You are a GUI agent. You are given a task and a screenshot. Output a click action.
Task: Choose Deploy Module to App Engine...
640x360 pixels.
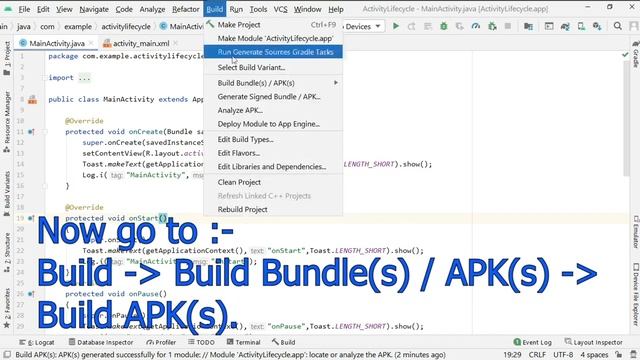pyautogui.click(x=273, y=124)
